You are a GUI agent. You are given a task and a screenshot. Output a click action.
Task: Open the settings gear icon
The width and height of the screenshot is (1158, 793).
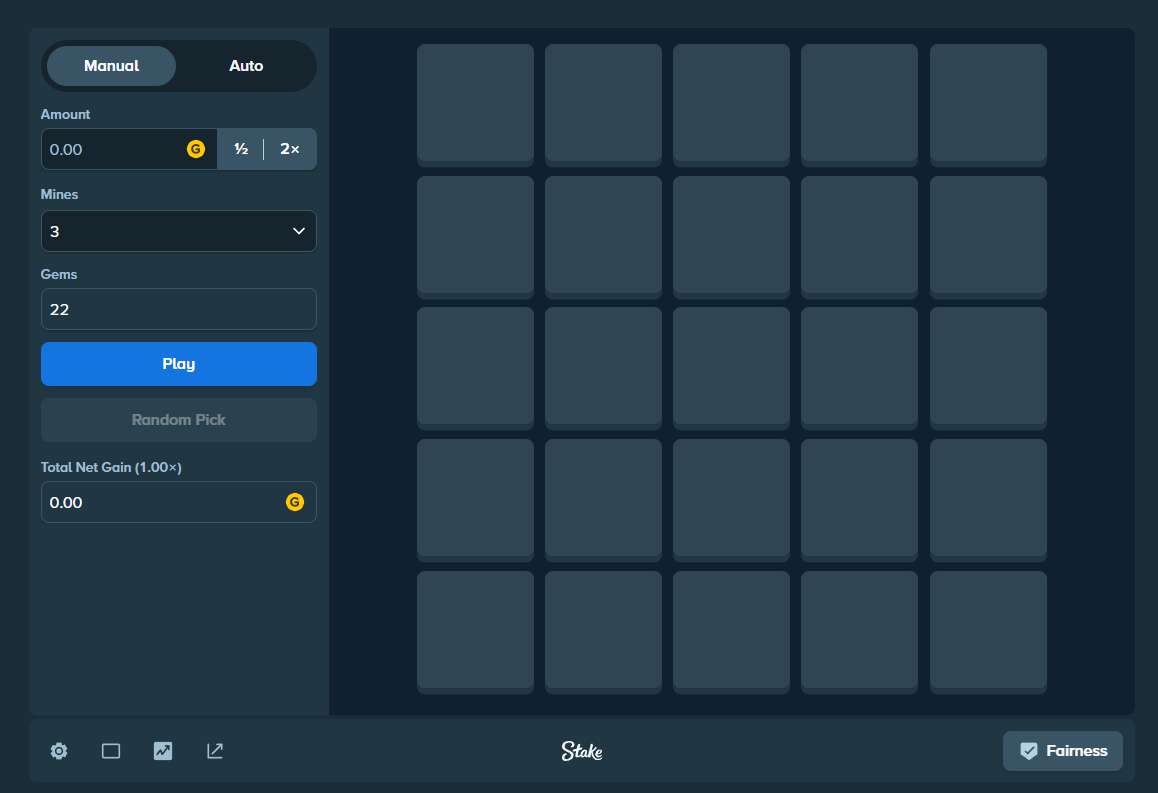coord(59,751)
